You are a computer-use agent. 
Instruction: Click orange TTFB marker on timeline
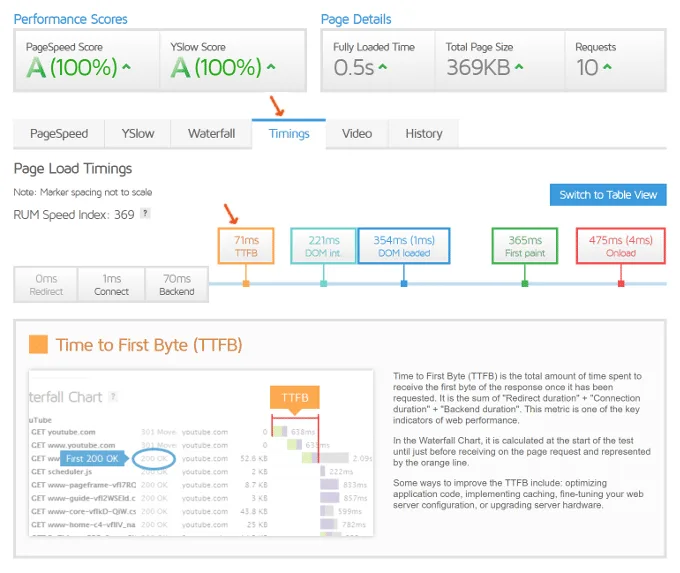246,284
